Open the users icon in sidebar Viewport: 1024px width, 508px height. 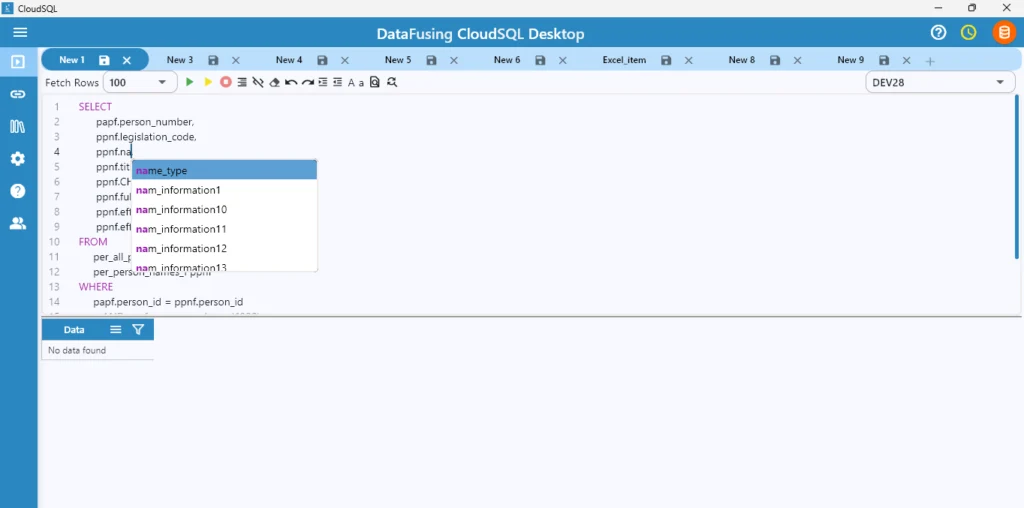[18, 223]
